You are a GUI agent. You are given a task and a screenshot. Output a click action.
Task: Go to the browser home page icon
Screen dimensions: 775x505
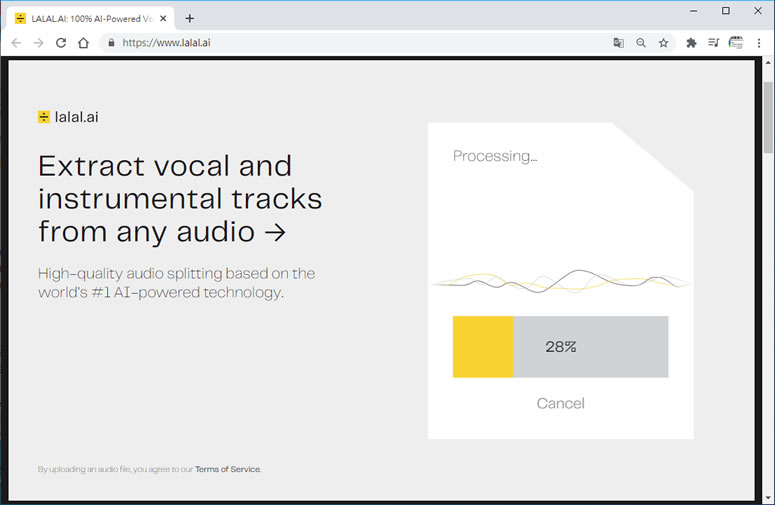[x=84, y=43]
